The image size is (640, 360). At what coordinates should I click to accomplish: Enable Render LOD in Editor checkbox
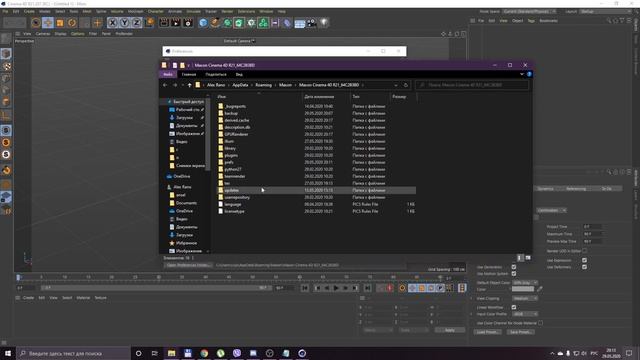pos(584,251)
